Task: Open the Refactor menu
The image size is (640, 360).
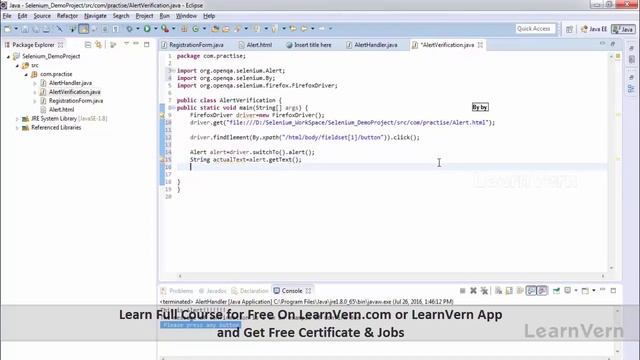Action: point(67,16)
